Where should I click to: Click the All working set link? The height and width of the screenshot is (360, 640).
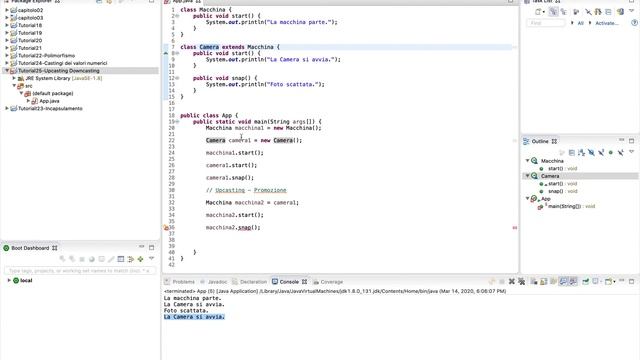click(580, 23)
